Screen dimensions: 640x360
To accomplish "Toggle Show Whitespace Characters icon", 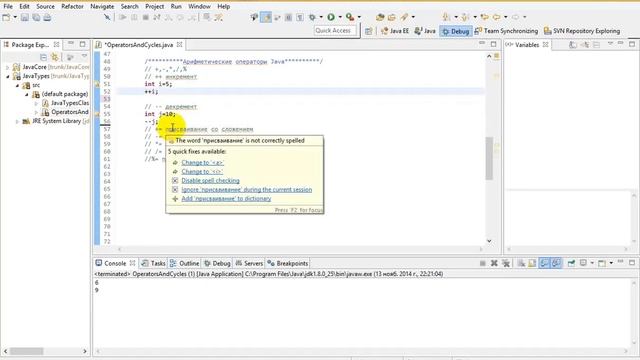I will (300, 17).
